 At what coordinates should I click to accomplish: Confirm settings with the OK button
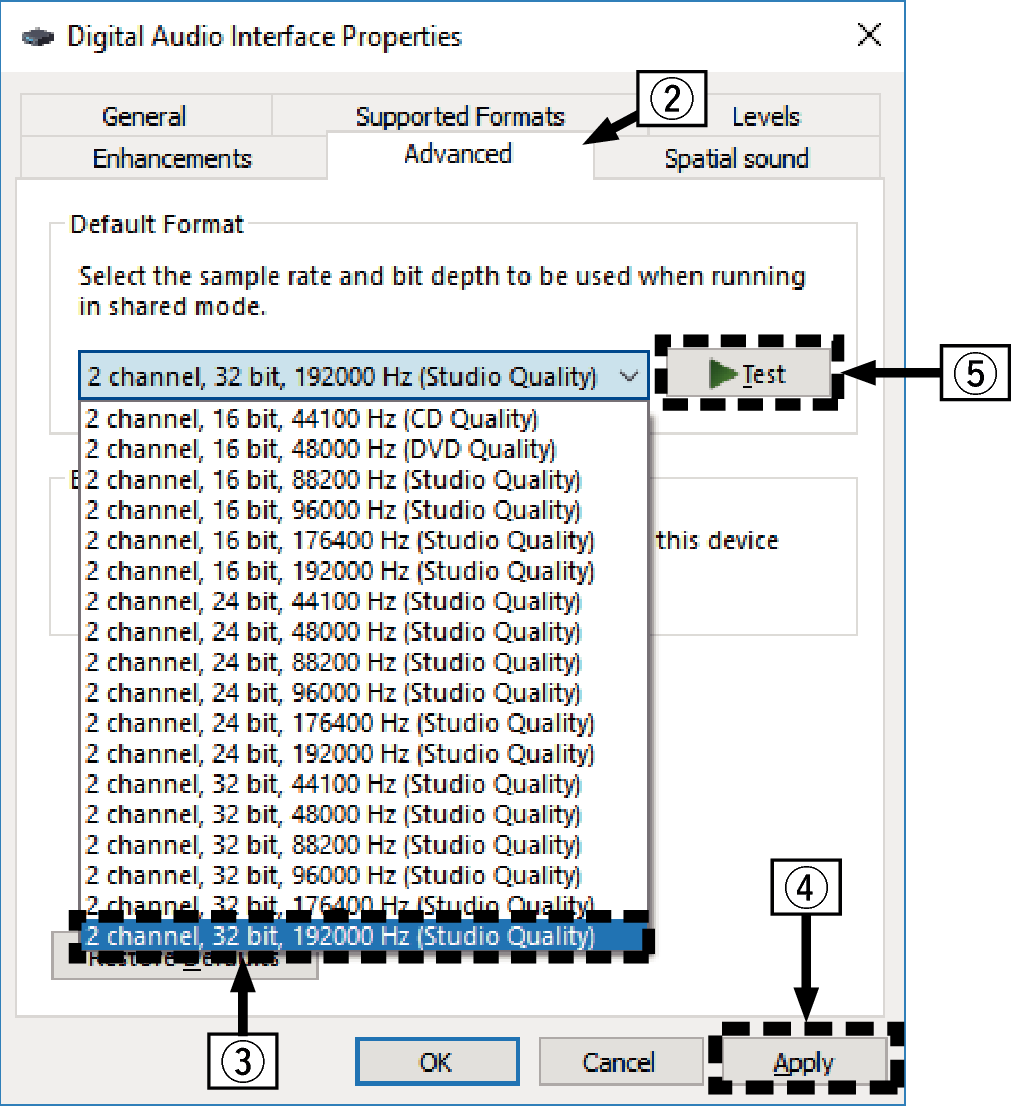pos(437,1062)
